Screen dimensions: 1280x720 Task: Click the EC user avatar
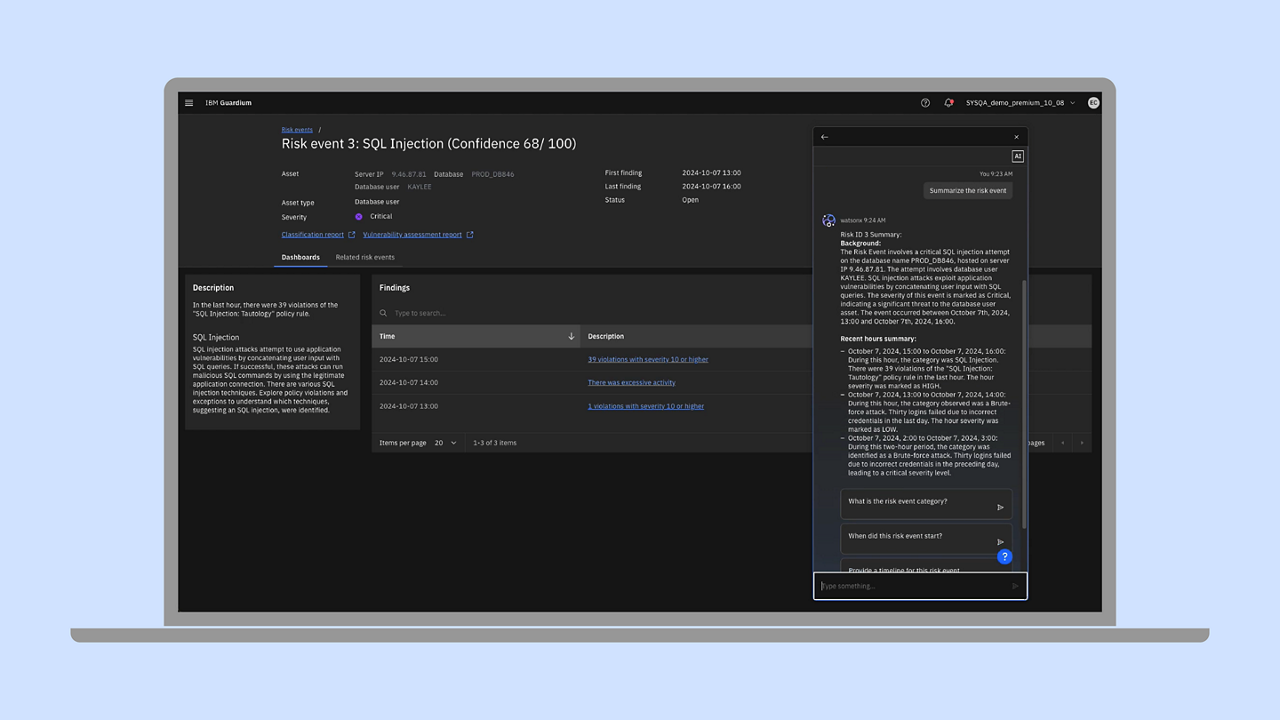coord(1093,103)
